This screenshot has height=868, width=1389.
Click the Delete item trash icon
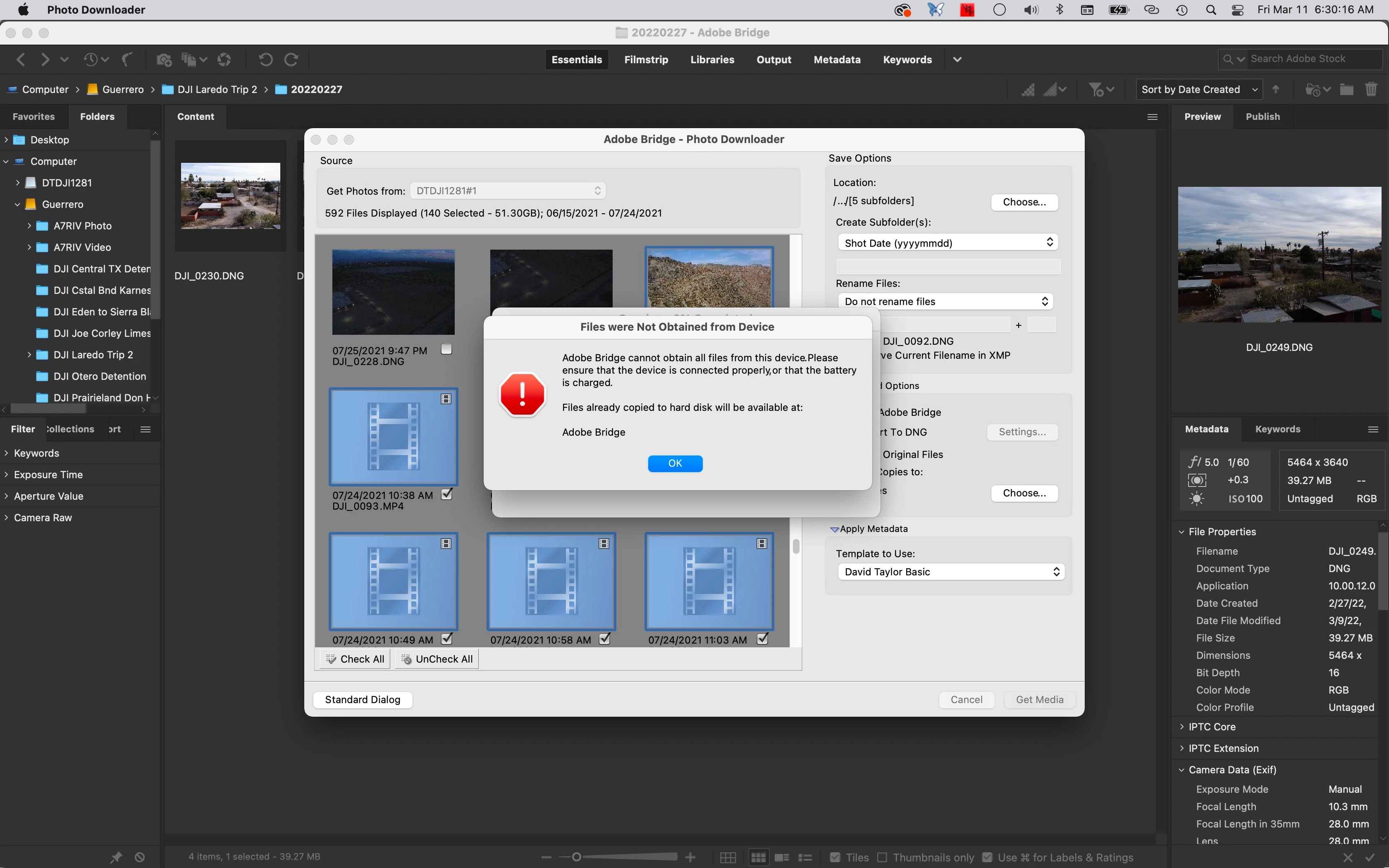pyautogui.click(x=1371, y=90)
